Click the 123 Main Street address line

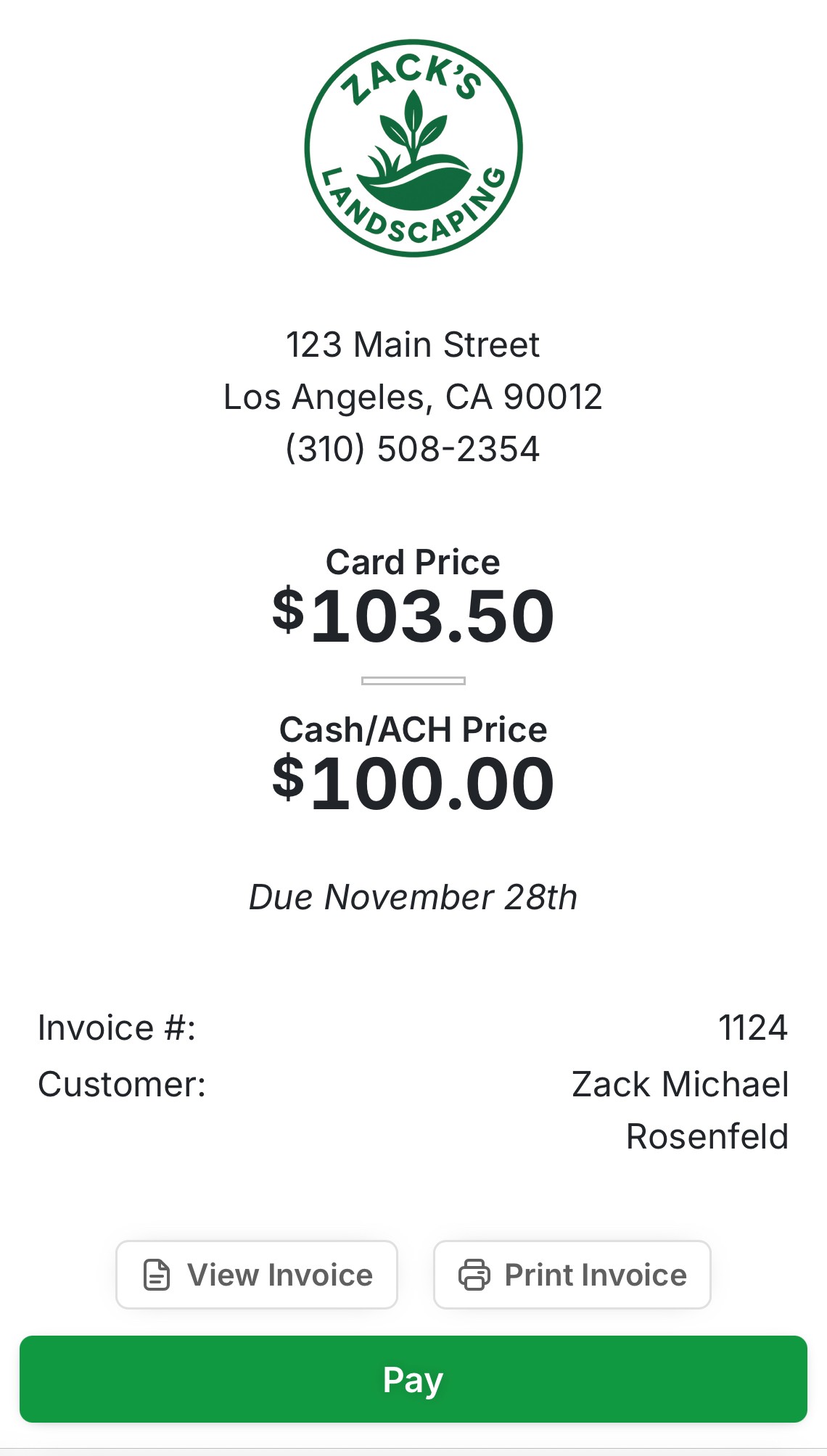tap(413, 344)
